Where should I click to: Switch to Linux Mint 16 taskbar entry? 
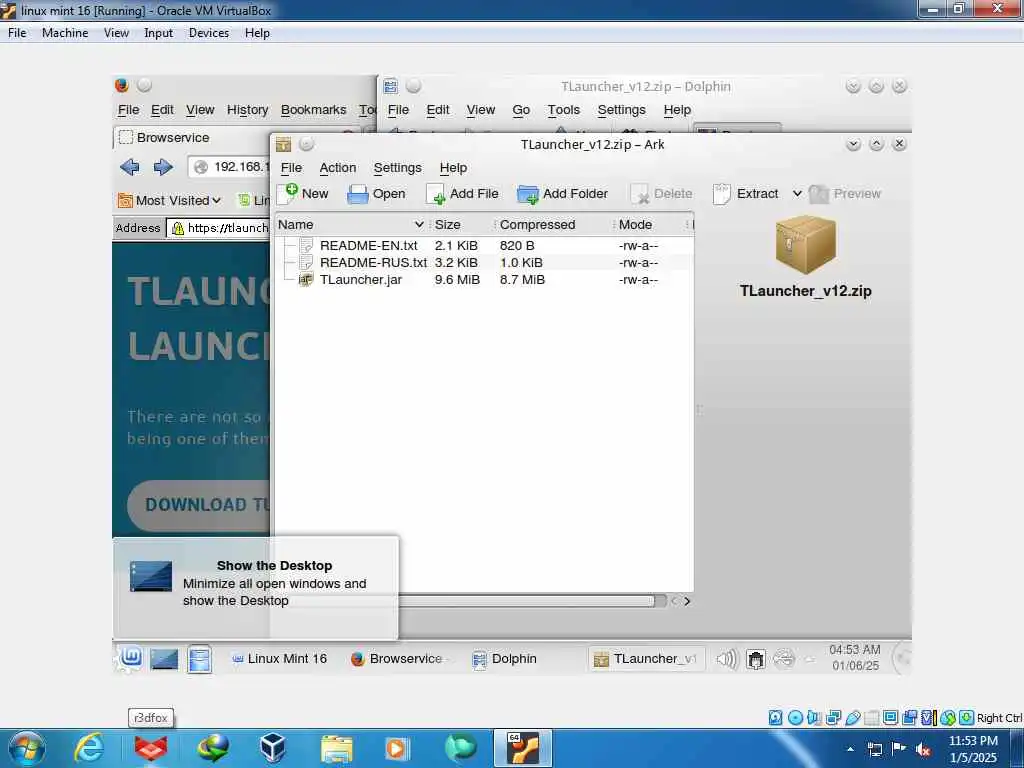tap(280, 658)
